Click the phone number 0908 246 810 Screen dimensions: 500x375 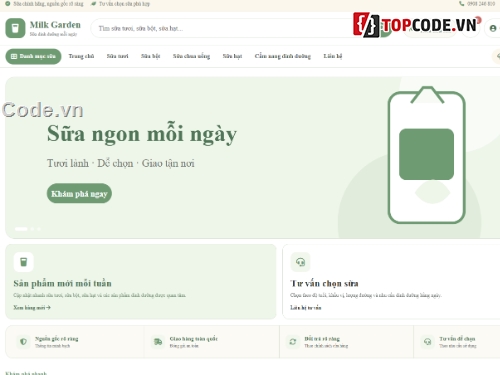click(481, 4)
